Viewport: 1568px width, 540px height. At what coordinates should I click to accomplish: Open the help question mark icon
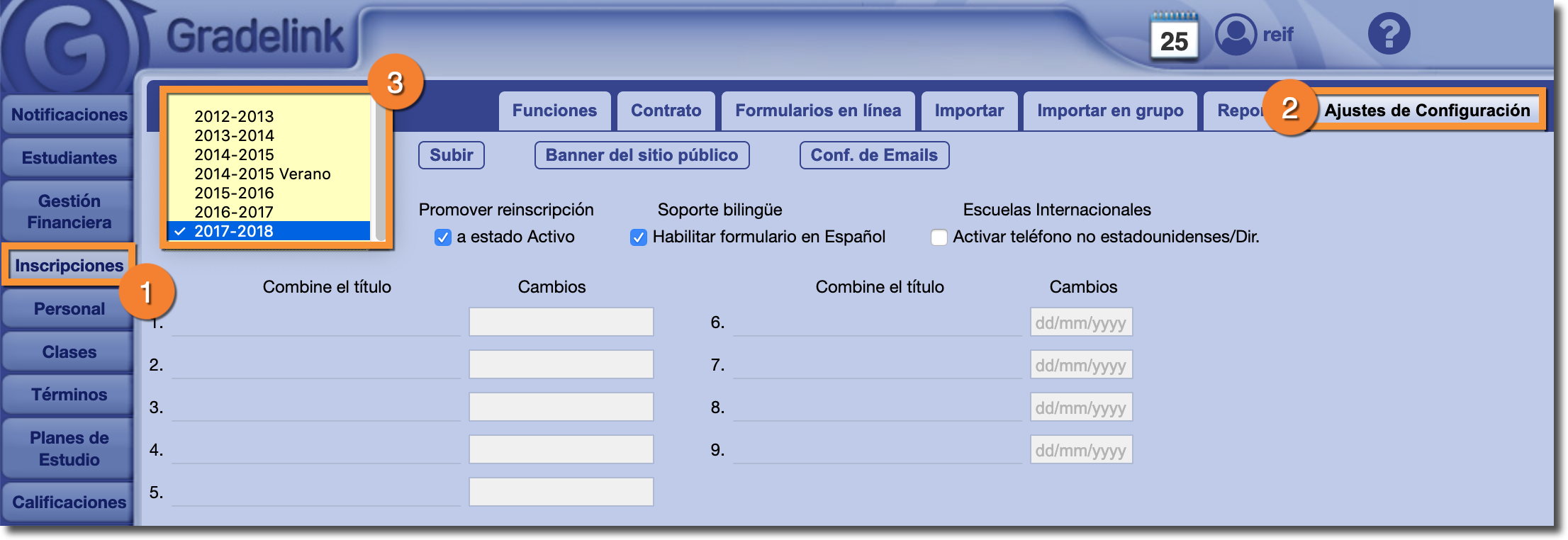click(x=1388, y=34)
